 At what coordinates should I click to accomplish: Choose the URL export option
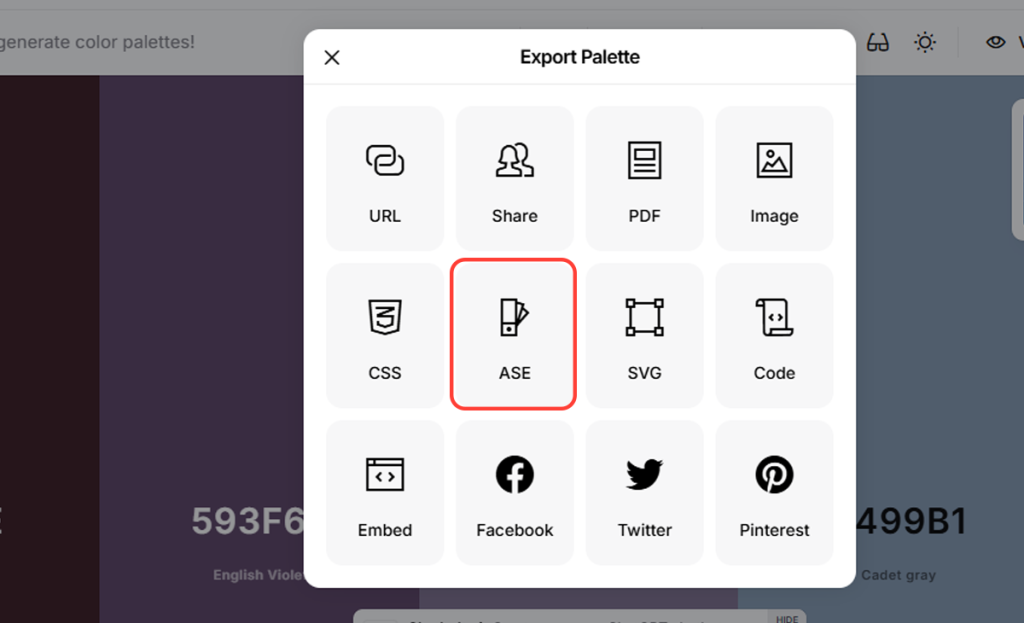[385, 178]
